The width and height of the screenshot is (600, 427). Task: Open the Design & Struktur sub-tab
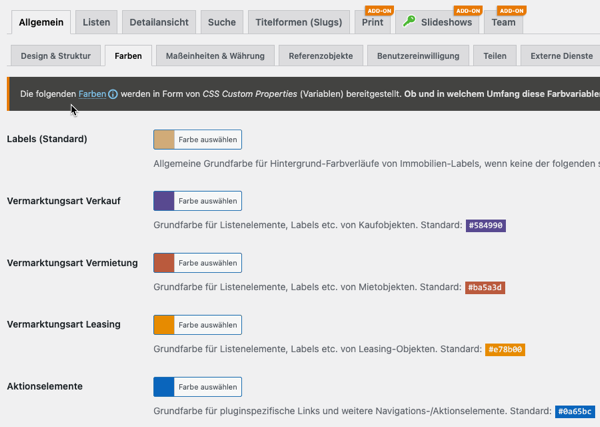pos(56,56)
